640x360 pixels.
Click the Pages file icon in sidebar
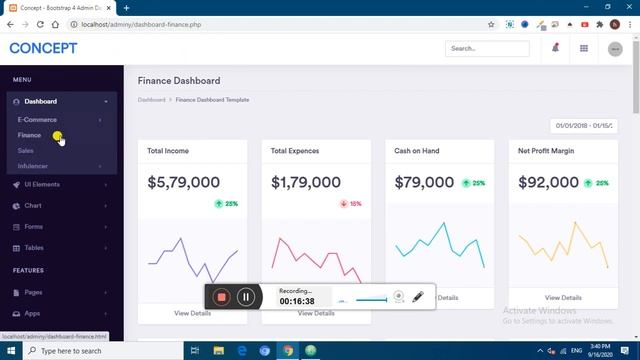click(16, 293)
